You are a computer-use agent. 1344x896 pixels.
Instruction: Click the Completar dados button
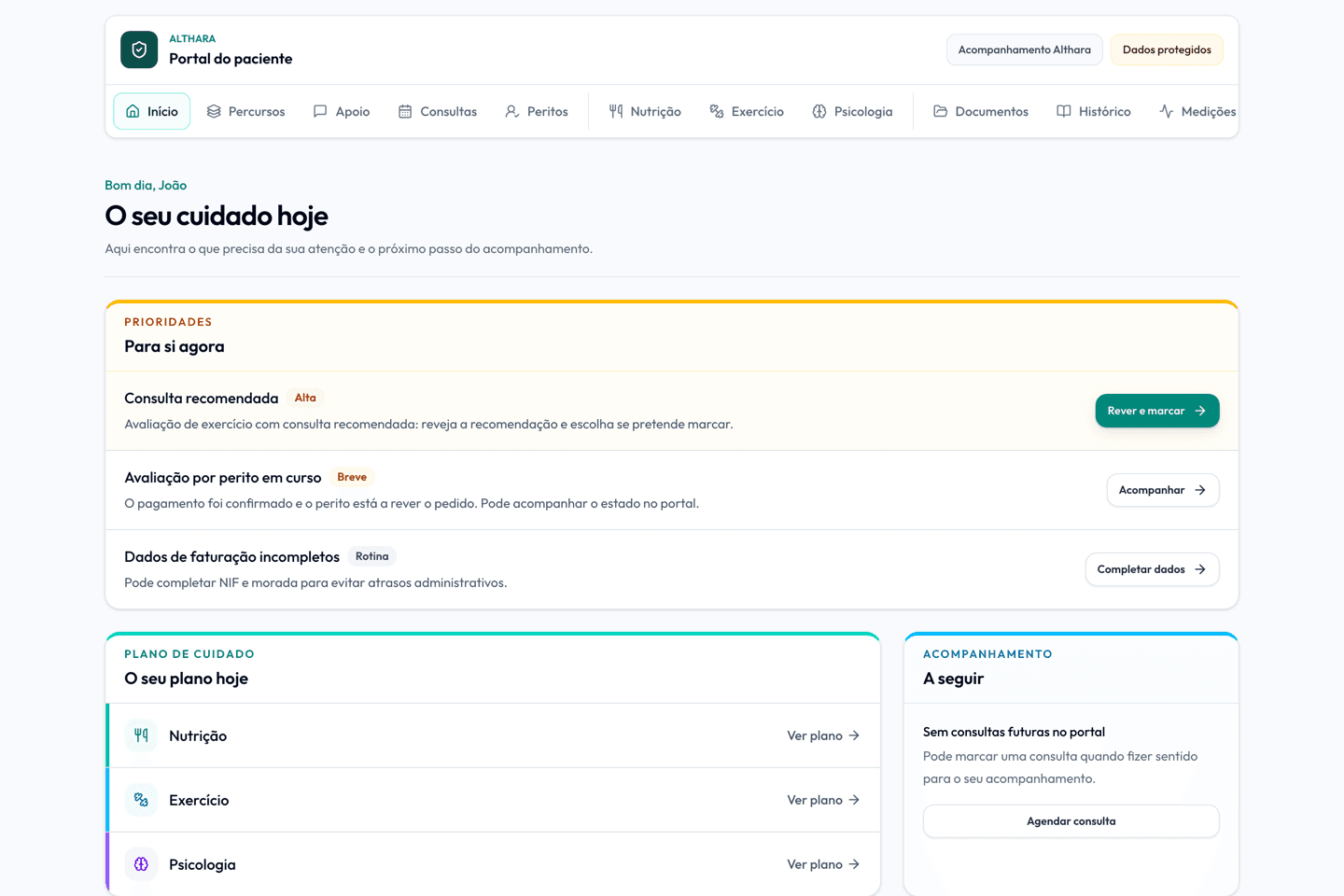click(1152, 569)
